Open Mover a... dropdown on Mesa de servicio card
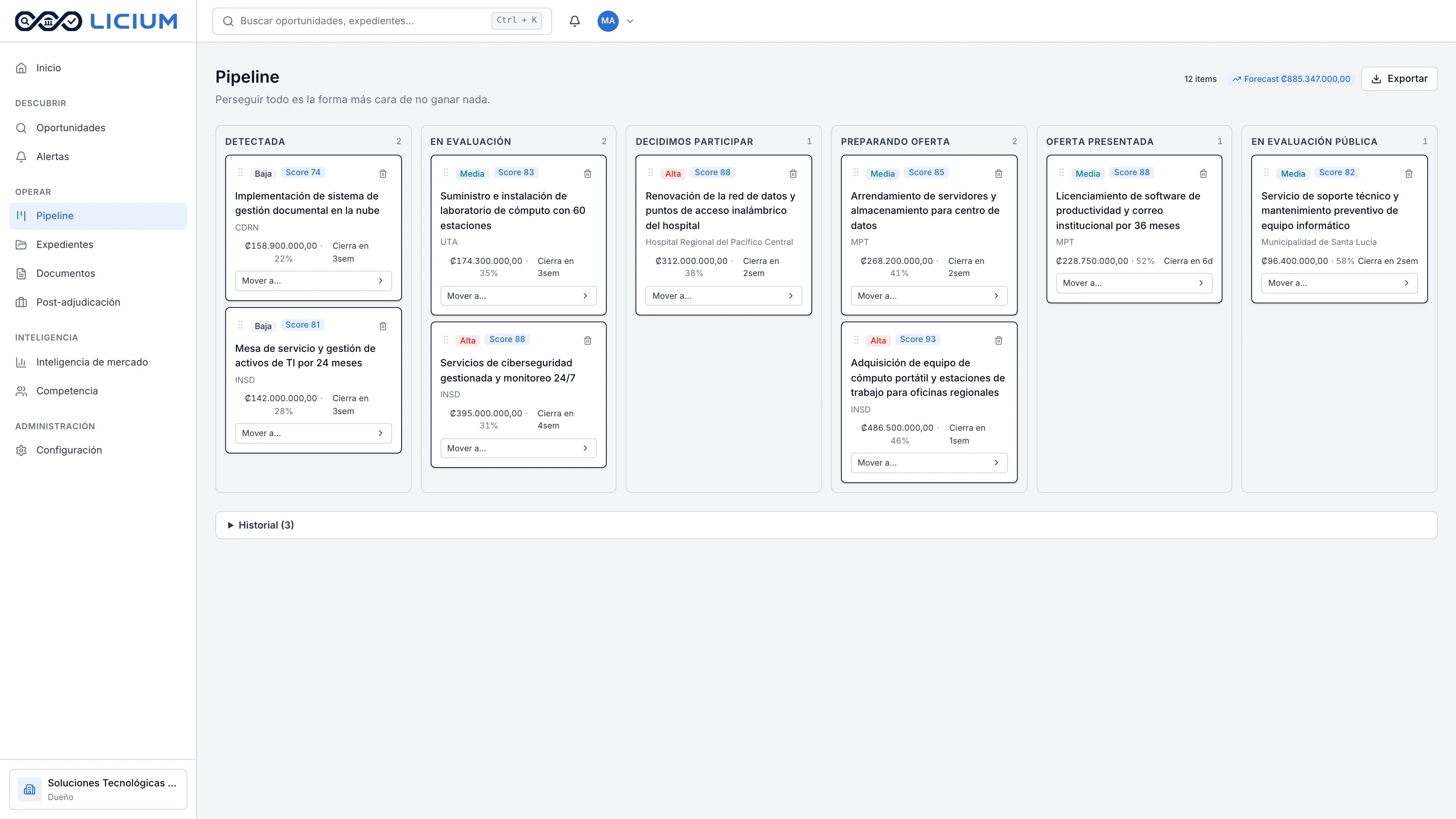 click(x=313, y=433)
